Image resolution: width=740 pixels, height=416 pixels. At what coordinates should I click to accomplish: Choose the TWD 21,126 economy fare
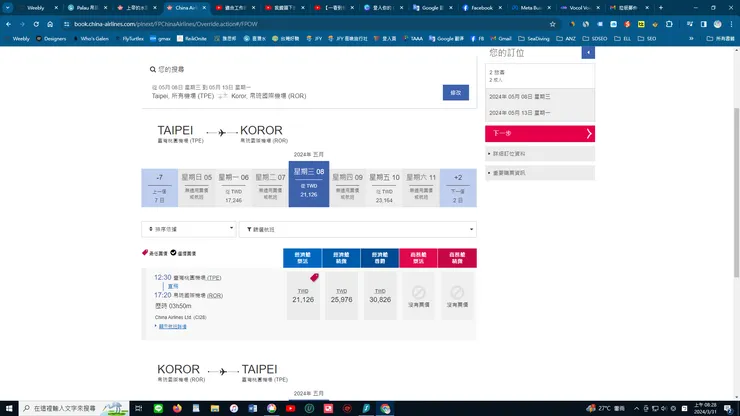tap(303, 296)
